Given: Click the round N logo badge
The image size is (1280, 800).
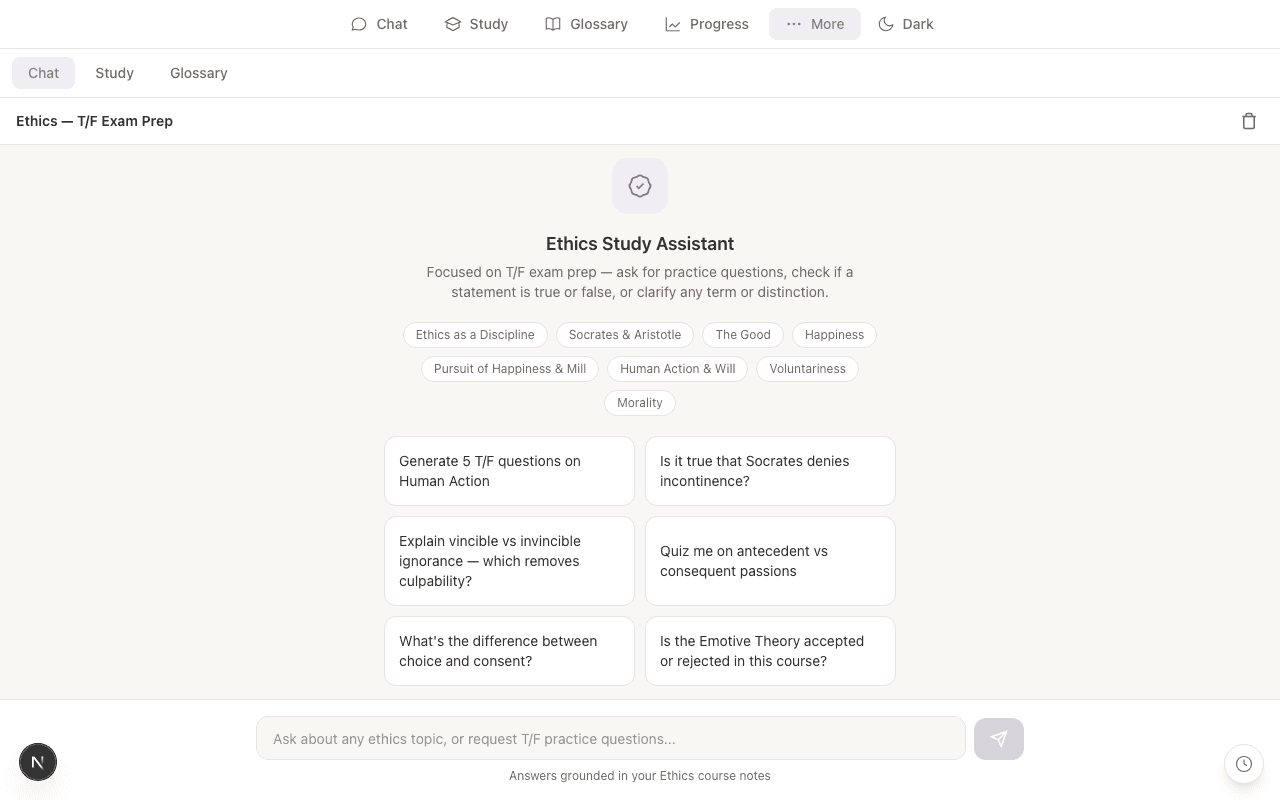Looking at the screenshot, I should click(x=38, y=762).
